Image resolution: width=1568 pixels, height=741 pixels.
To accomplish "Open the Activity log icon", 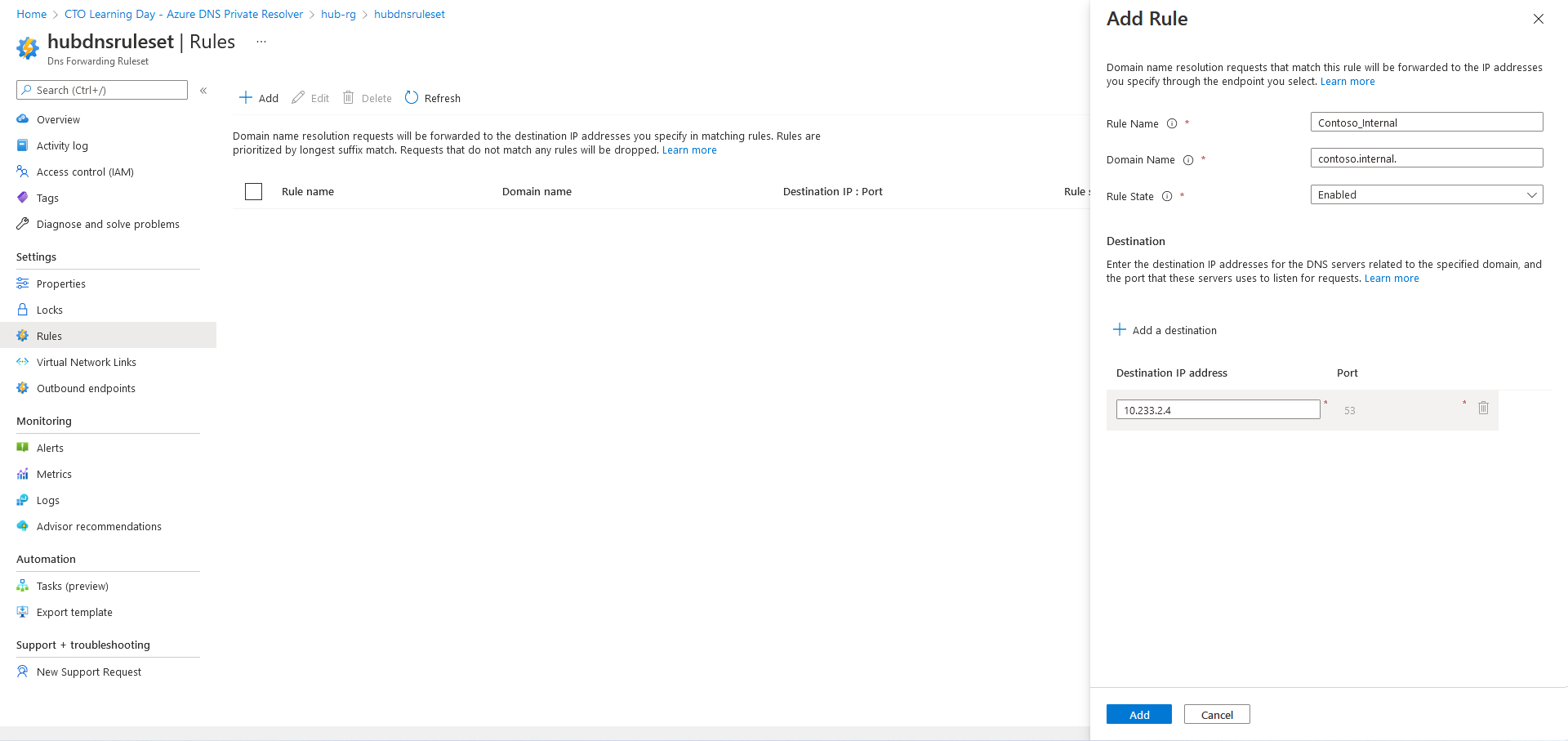I will point(23,145).
